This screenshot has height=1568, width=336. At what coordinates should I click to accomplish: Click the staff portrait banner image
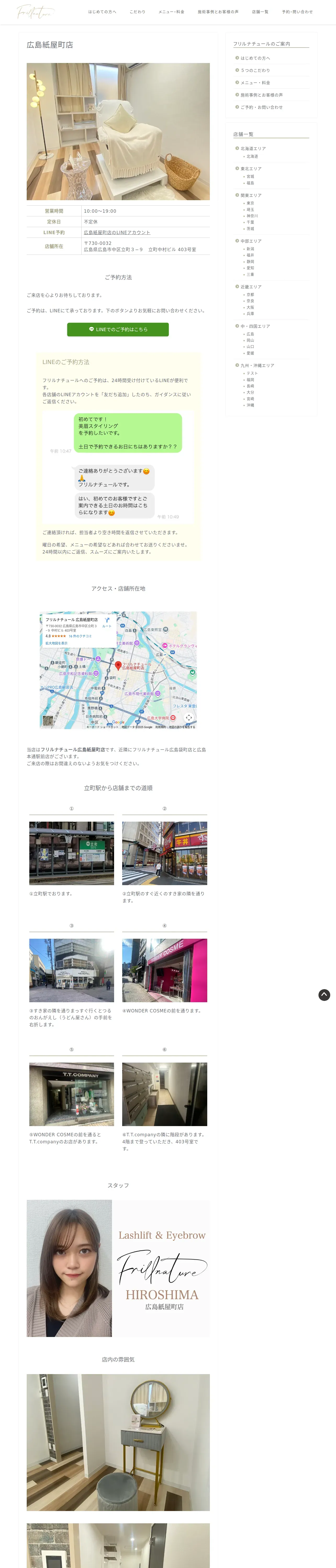118,1268
